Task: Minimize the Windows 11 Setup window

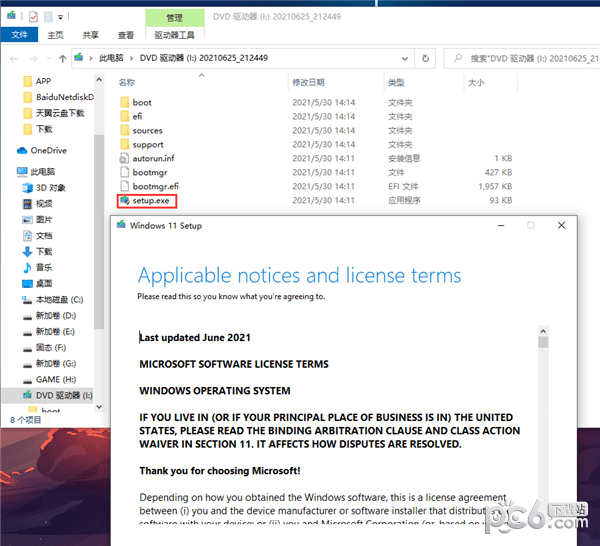Action: click(501, 225)
